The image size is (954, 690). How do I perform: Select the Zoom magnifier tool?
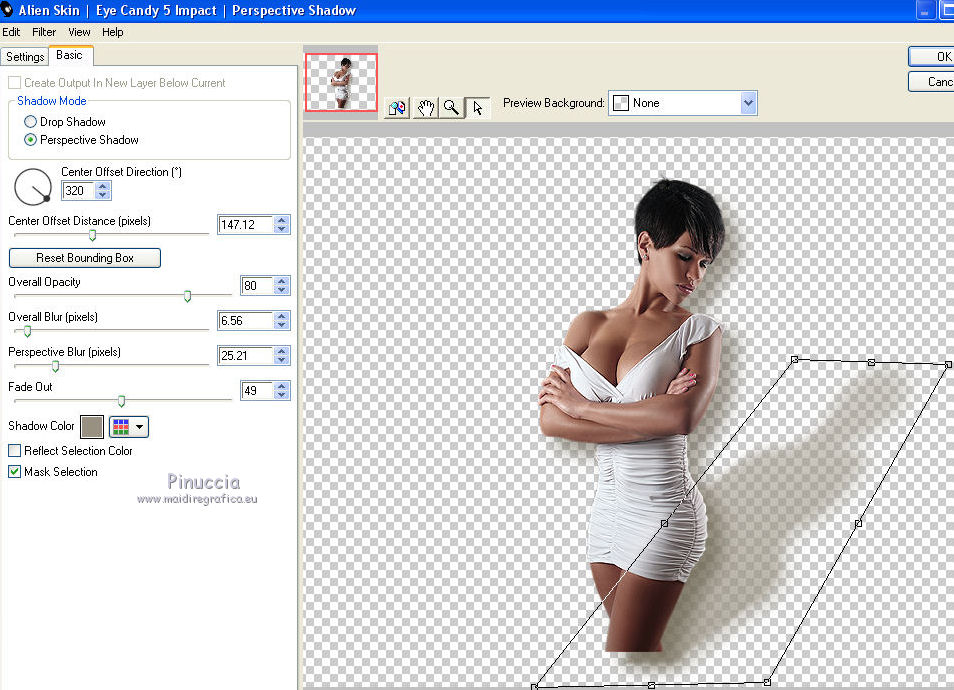tap(451, 108)
